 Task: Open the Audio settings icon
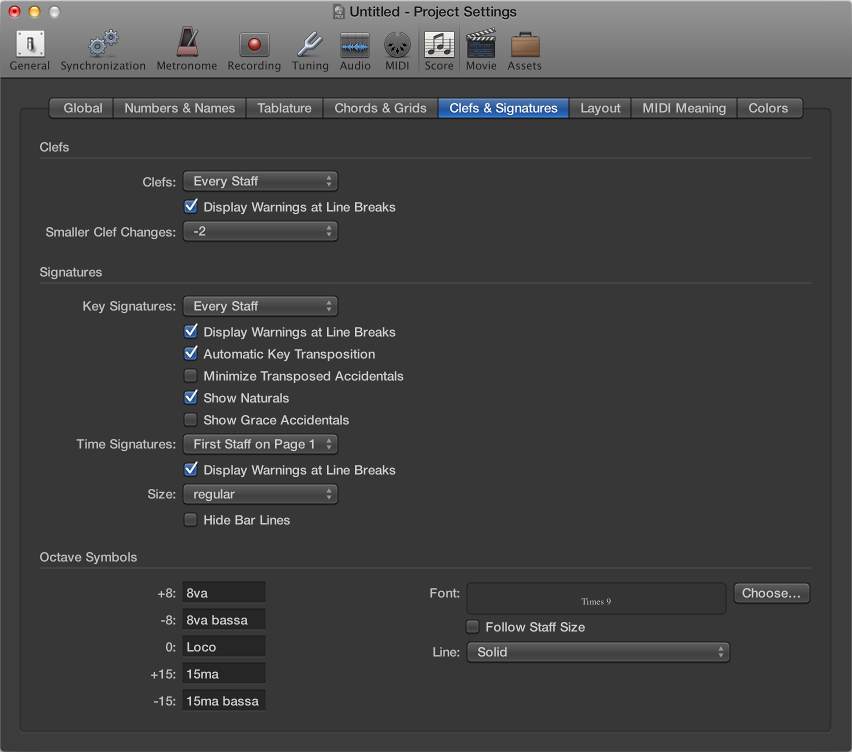coord(355,45)
